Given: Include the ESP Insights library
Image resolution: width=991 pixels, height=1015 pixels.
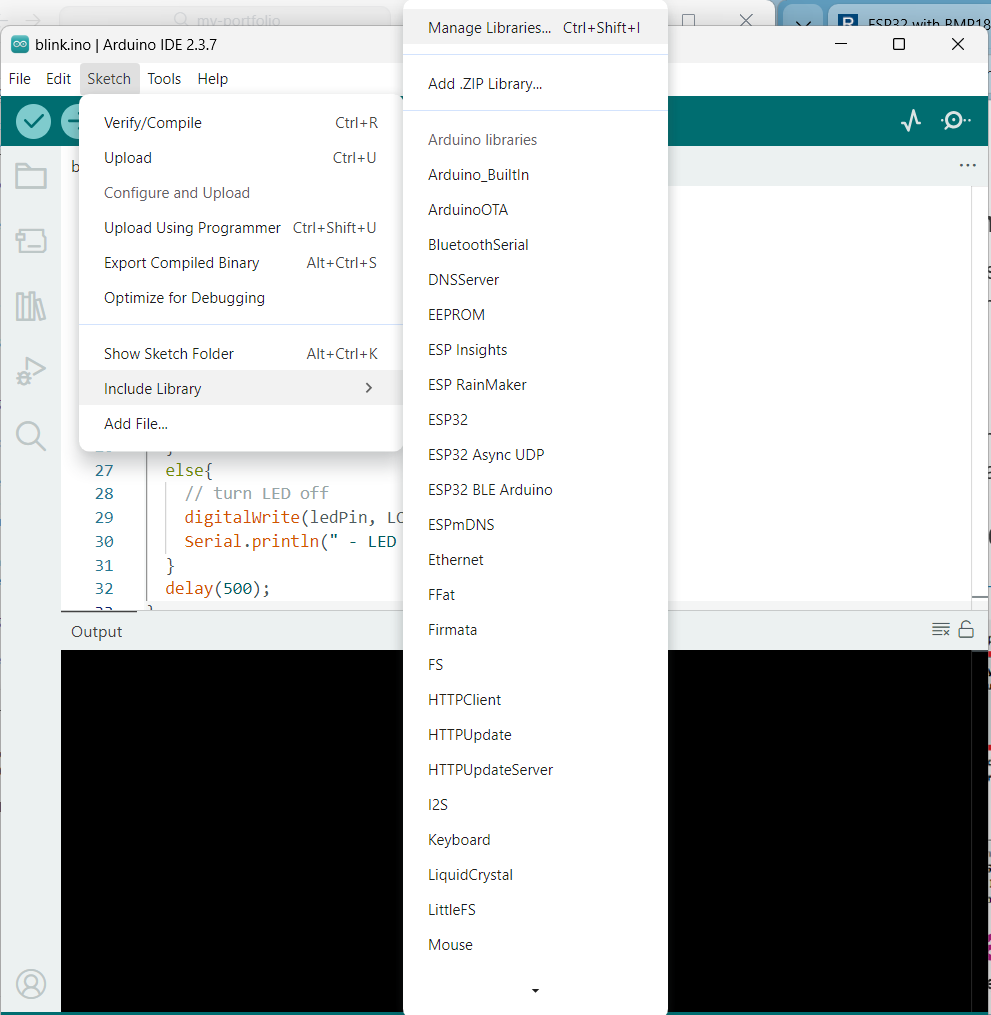Looking at the screenshot, I should point(535,350).
